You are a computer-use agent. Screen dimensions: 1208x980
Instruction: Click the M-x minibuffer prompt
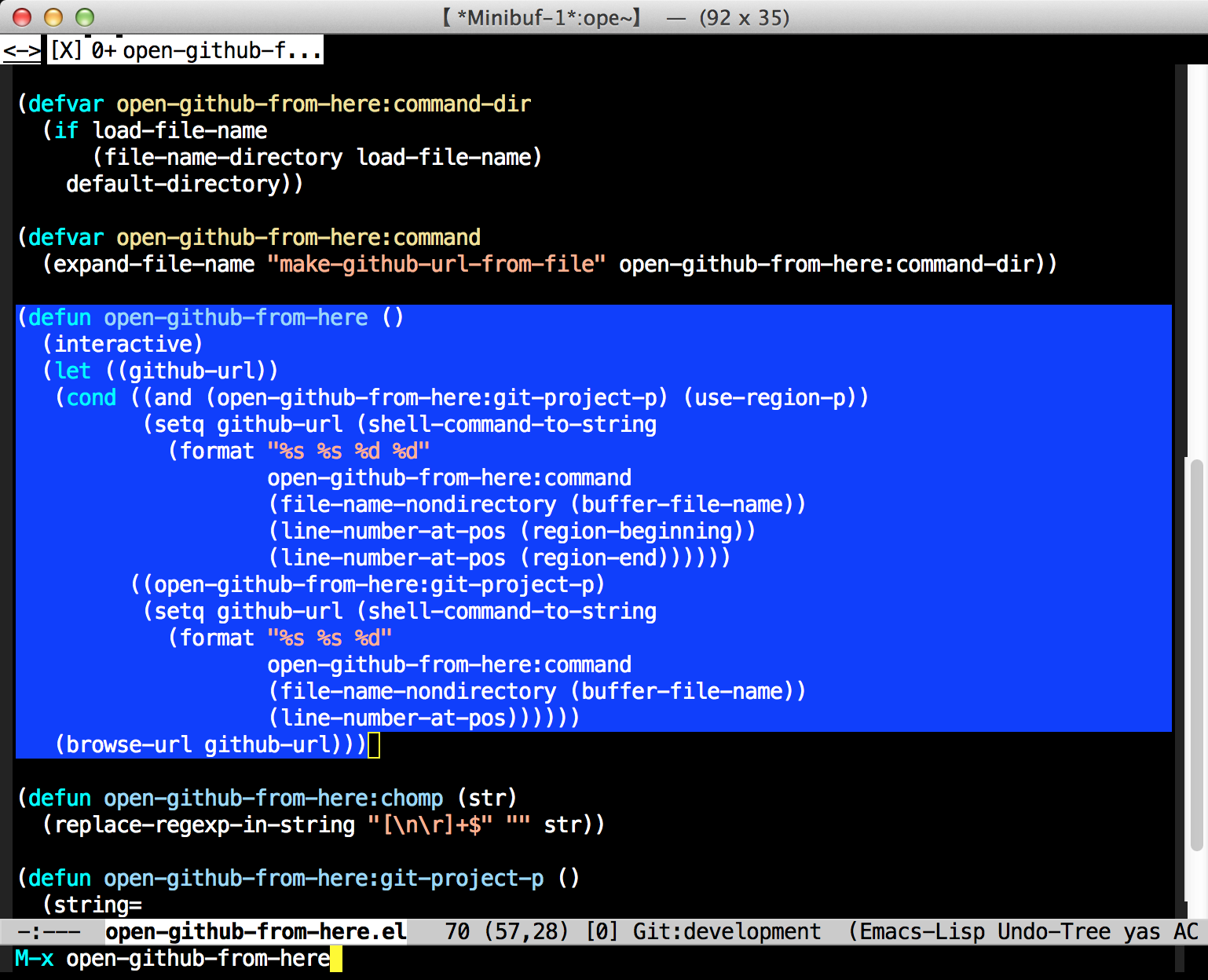[35, 959]
